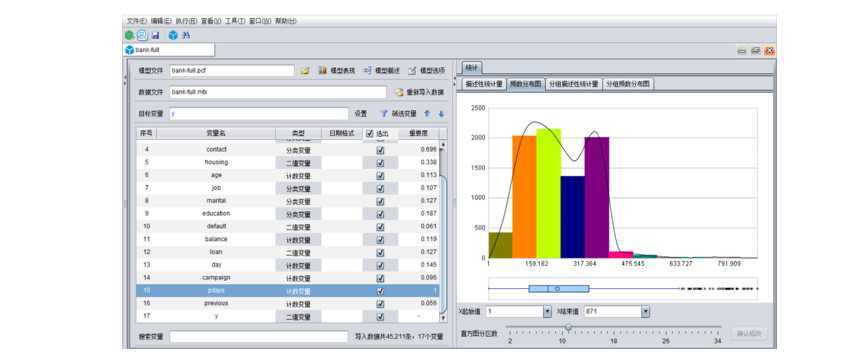Move variable down with the down arrow
This screenshot has height=364, width=862.
(441, 114)
